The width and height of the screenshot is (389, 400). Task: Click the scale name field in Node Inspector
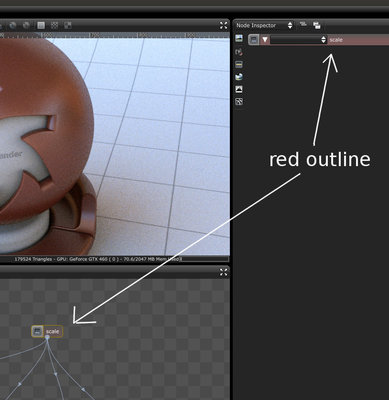(x=358, y=40)
